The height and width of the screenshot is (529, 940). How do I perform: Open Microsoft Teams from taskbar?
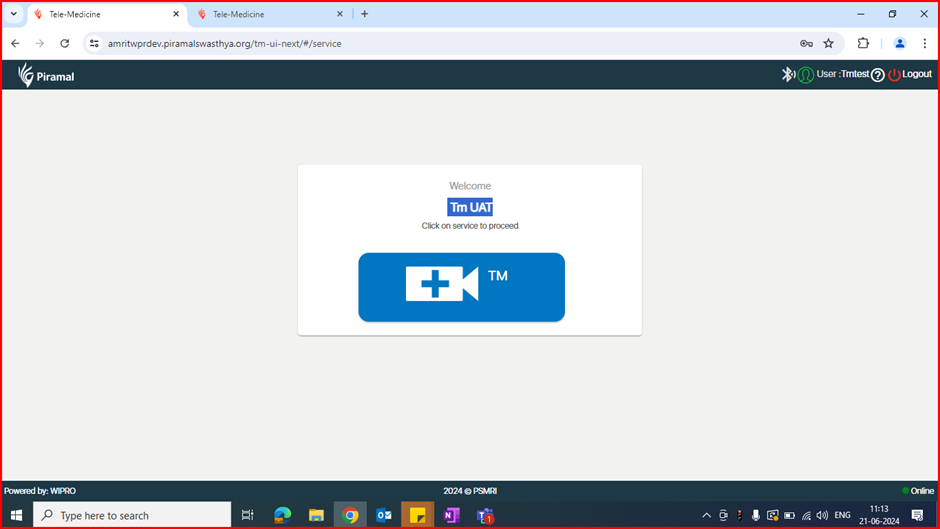[485, 515]
